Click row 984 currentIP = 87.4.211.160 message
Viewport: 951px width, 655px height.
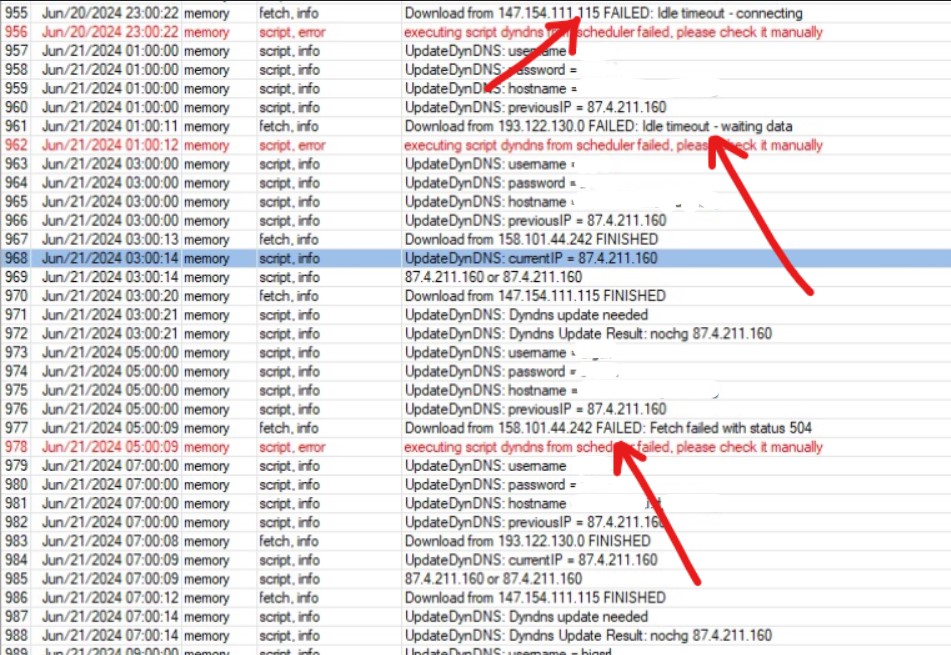point(531,559)
